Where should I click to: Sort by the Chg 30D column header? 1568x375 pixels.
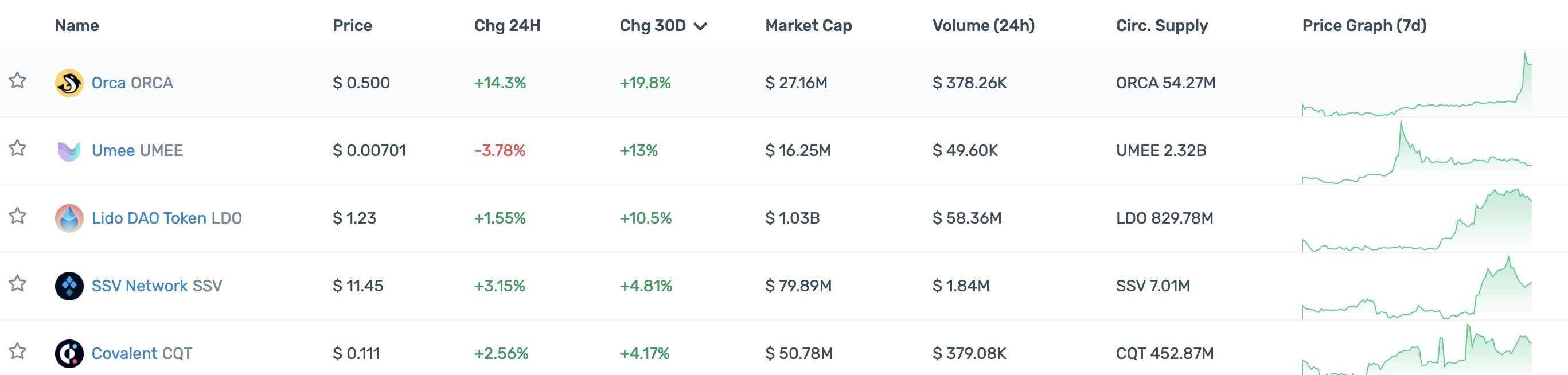pyautogui.click(x=652, y=26)
